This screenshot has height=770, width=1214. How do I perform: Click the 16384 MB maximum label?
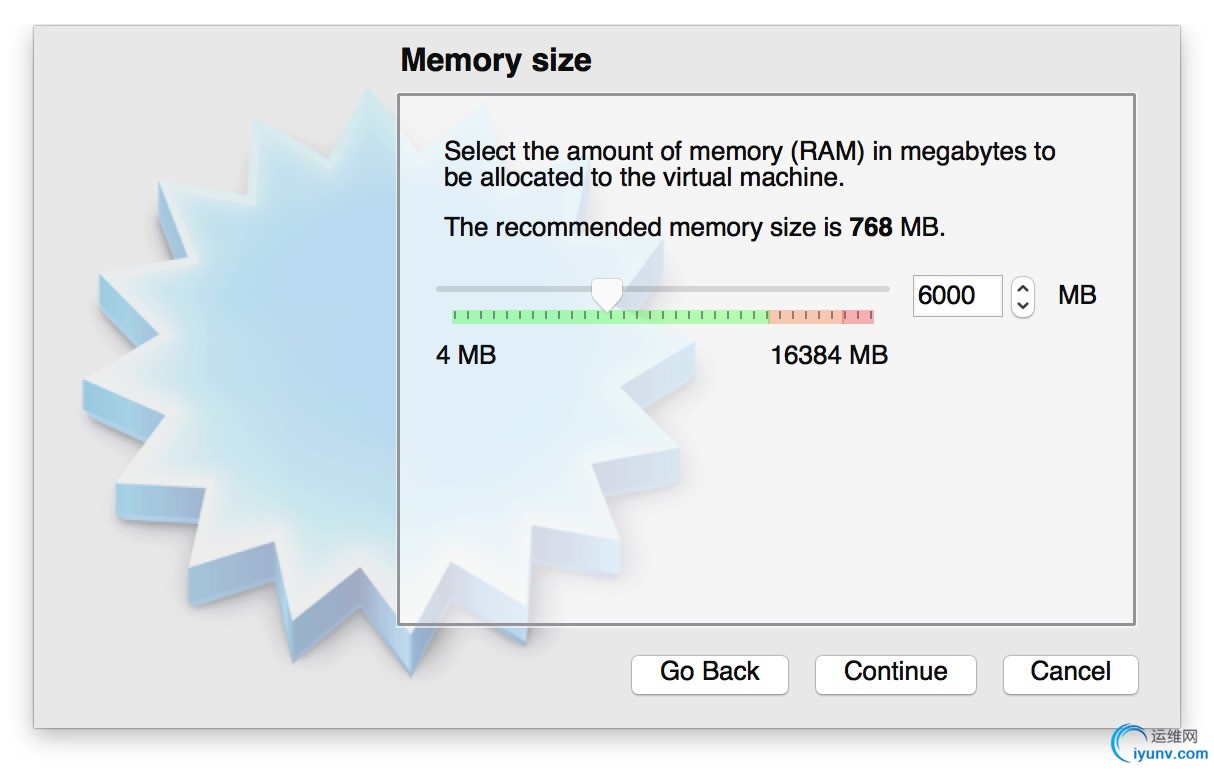(x=829, y=355)
